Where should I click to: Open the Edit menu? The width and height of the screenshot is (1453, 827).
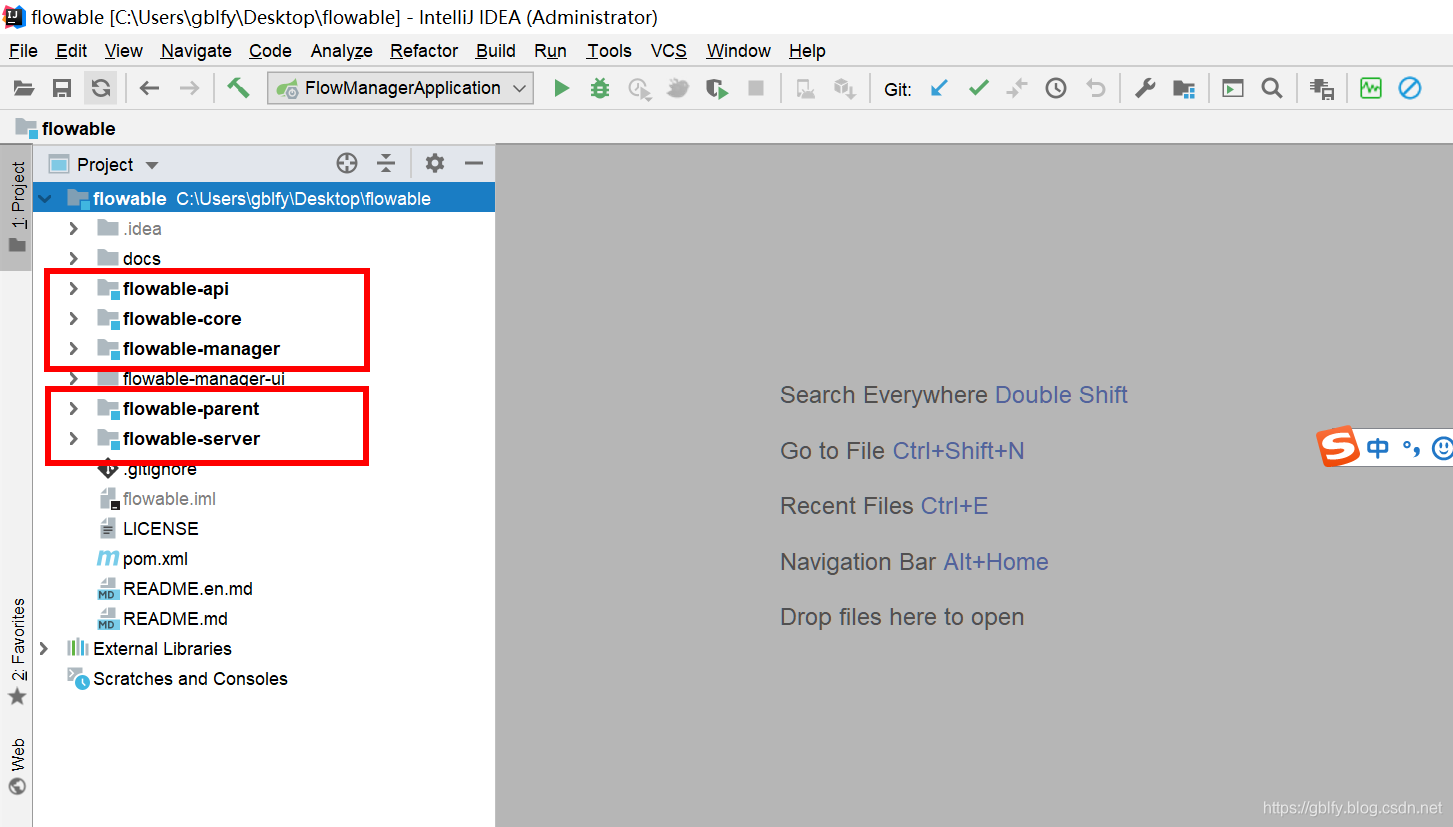pyautogui.click(x=72, y=51)
